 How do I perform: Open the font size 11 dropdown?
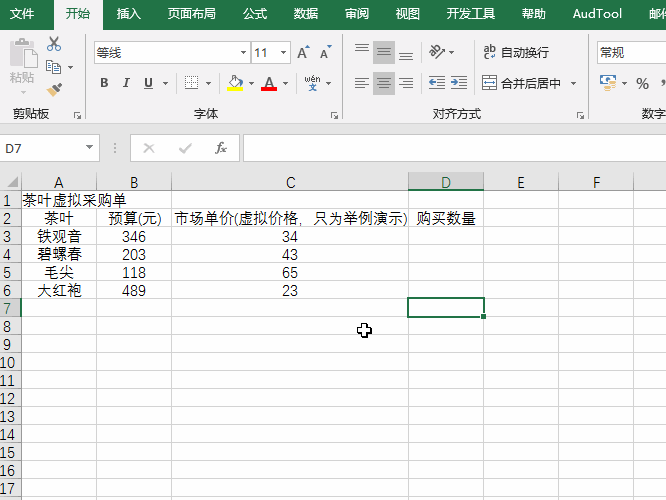click(283, 53)
